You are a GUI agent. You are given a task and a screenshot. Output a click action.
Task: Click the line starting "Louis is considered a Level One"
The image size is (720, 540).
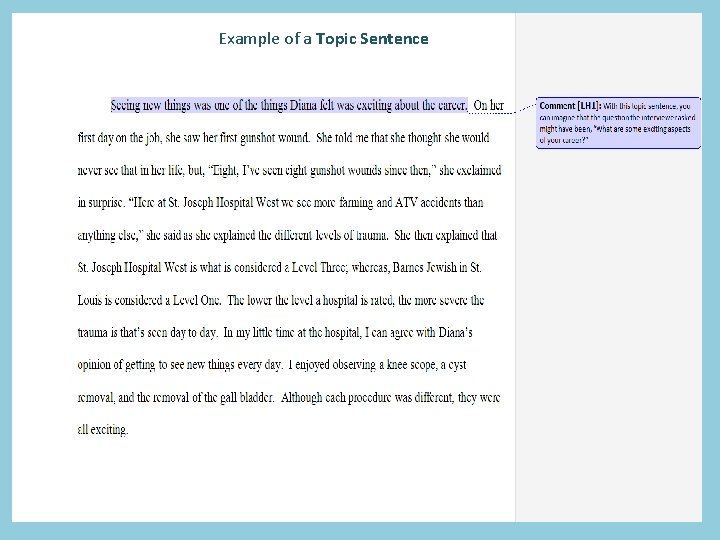(x=281, y=300)
